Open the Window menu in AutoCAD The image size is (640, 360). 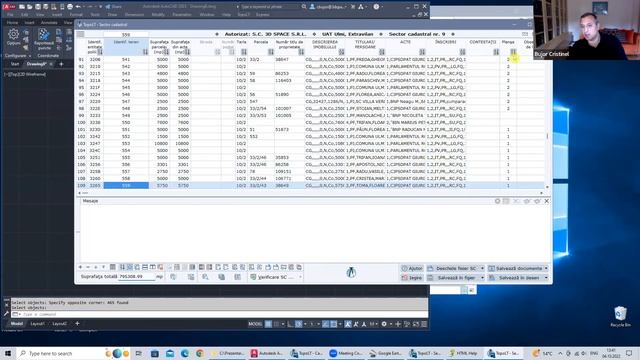tap(207, 15)
